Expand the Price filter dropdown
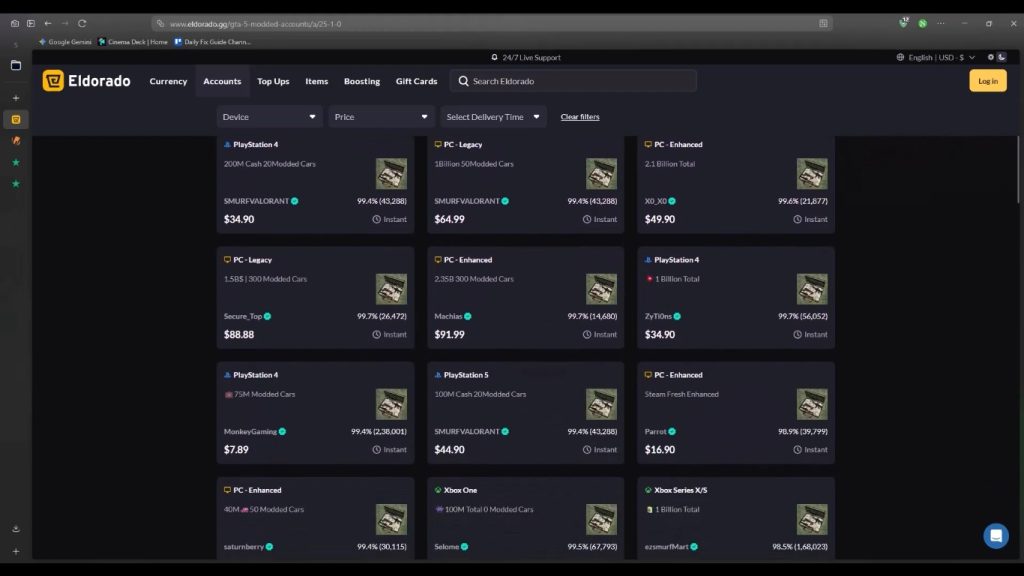Image resolution: width=1024 pixels, height=576 pixels. tap(381, 117)
